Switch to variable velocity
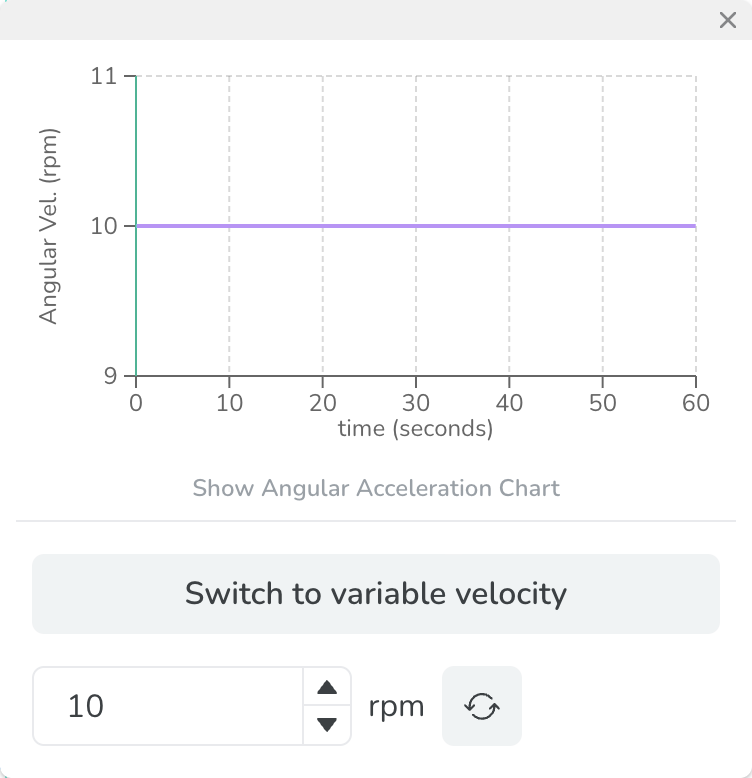 coord(376,594)
